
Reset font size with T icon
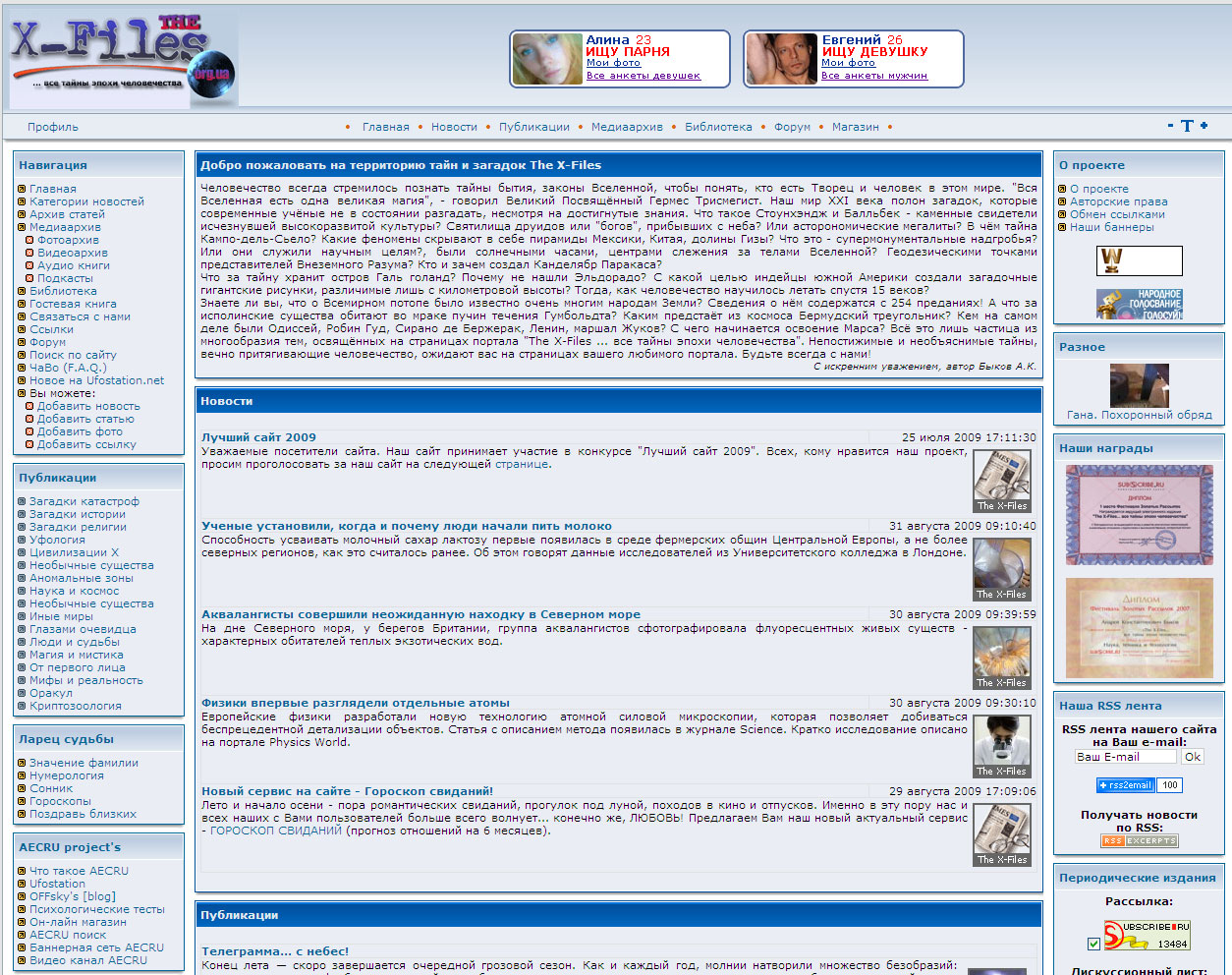point(1187,126)
